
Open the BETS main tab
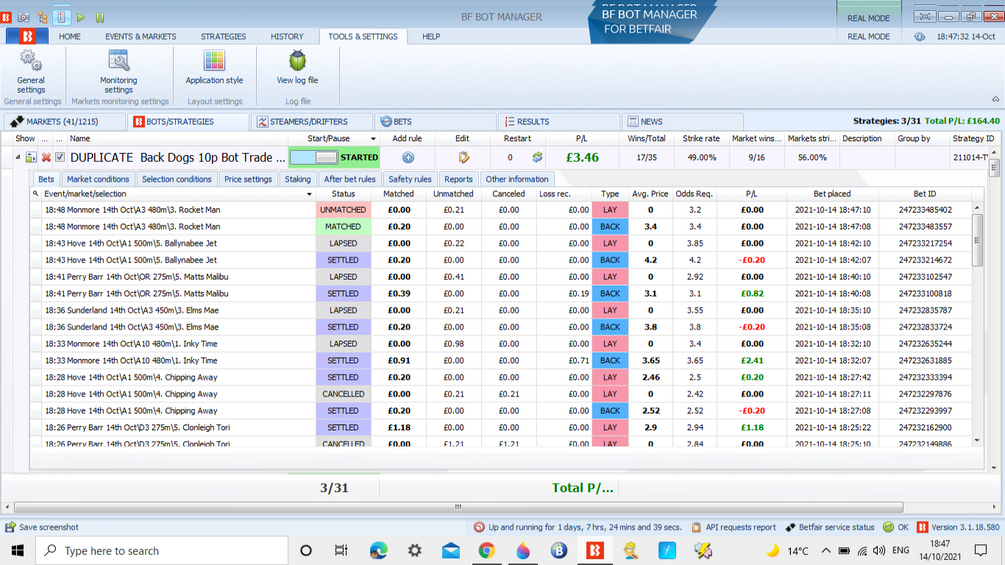435,122
